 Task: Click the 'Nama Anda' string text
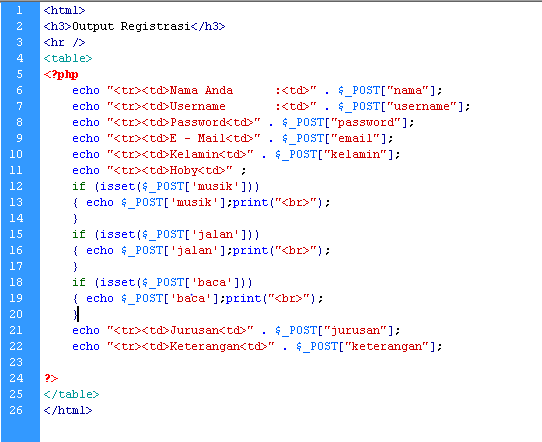(201, 91)
